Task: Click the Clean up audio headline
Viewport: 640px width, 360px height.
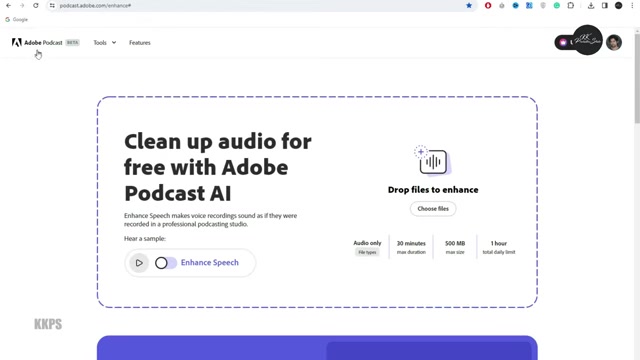Action: click(218, 167)
